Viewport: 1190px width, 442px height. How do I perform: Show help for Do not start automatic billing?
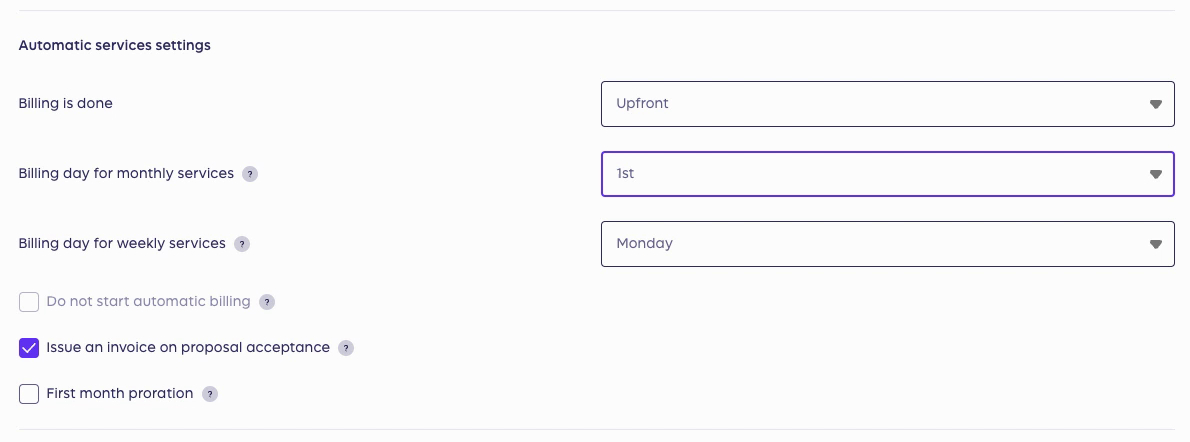[266, 302]
